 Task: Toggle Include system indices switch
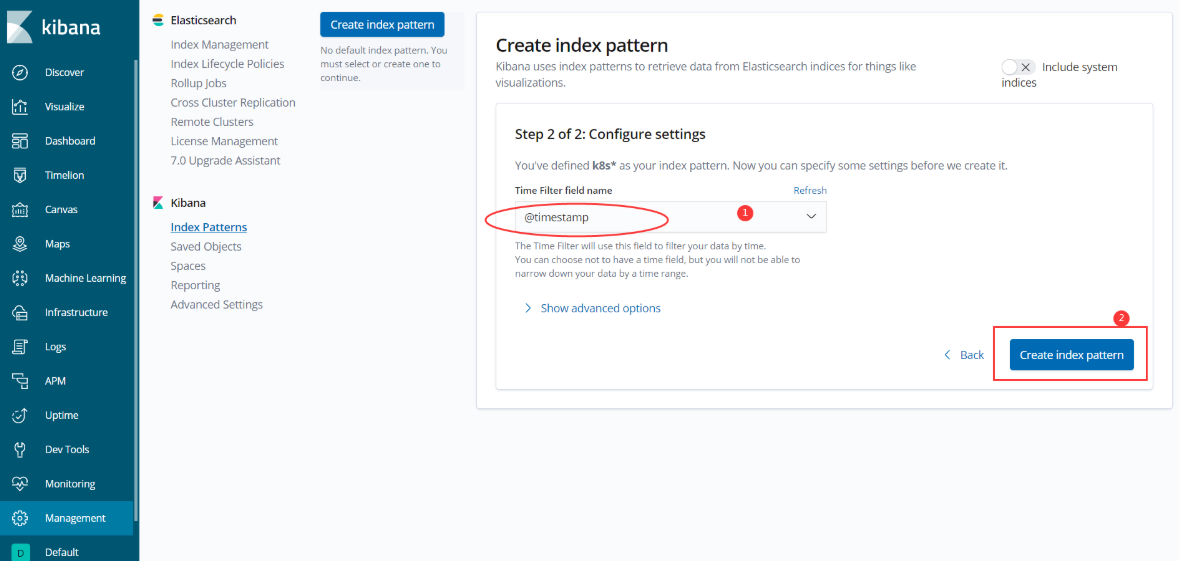[1019, 67]
